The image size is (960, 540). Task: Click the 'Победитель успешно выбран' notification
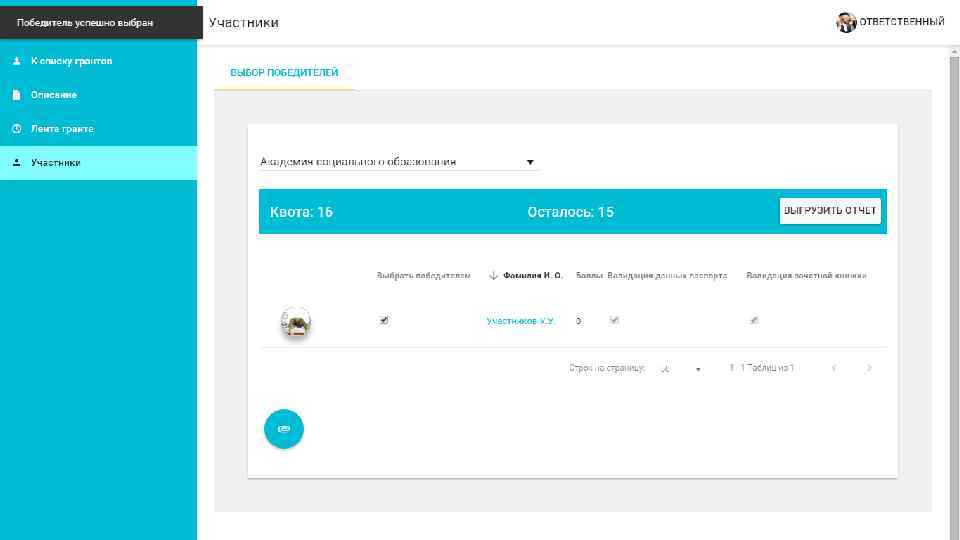coord(101,23)
